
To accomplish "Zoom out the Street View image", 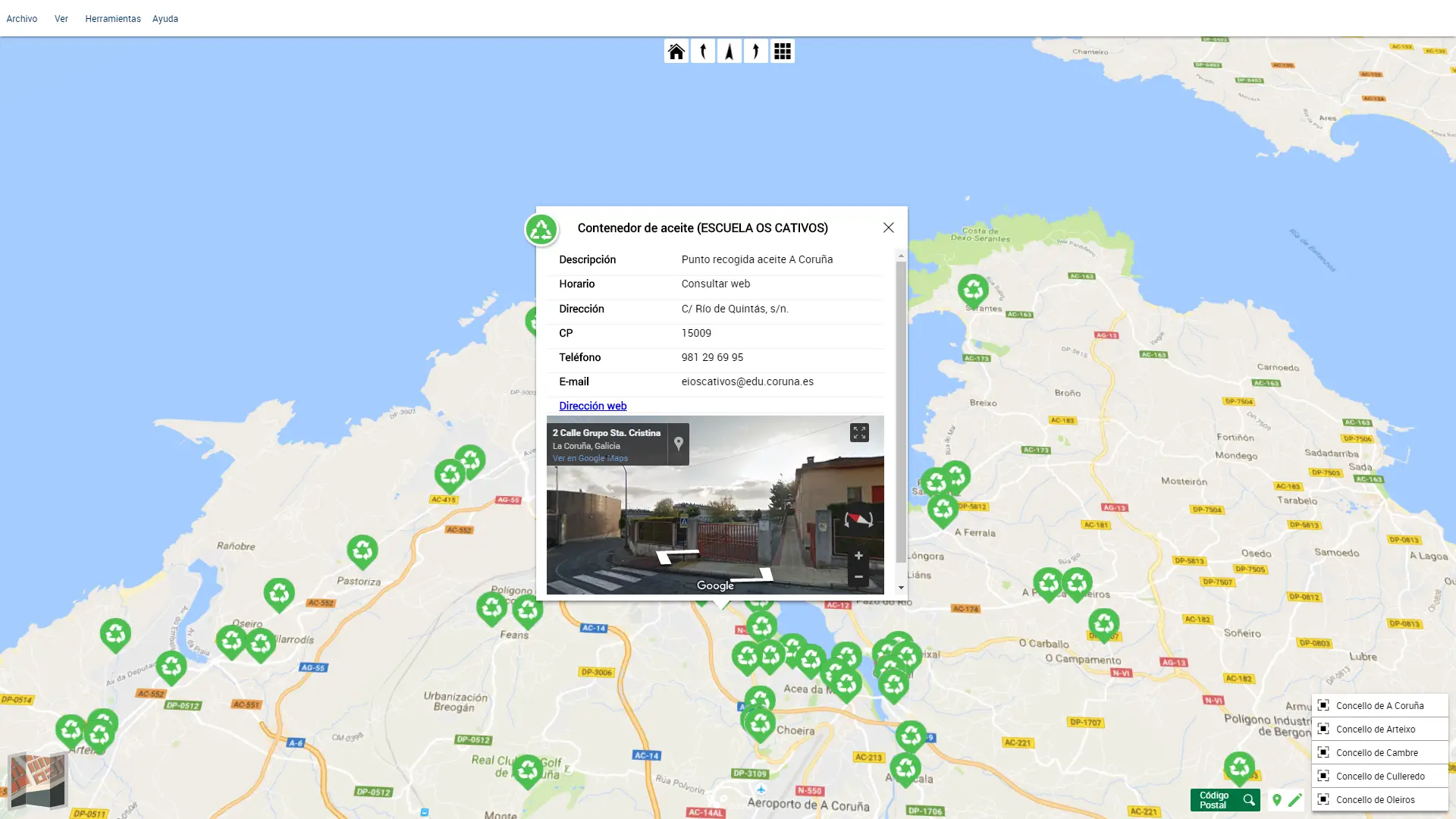I will (x=858, y=577).
